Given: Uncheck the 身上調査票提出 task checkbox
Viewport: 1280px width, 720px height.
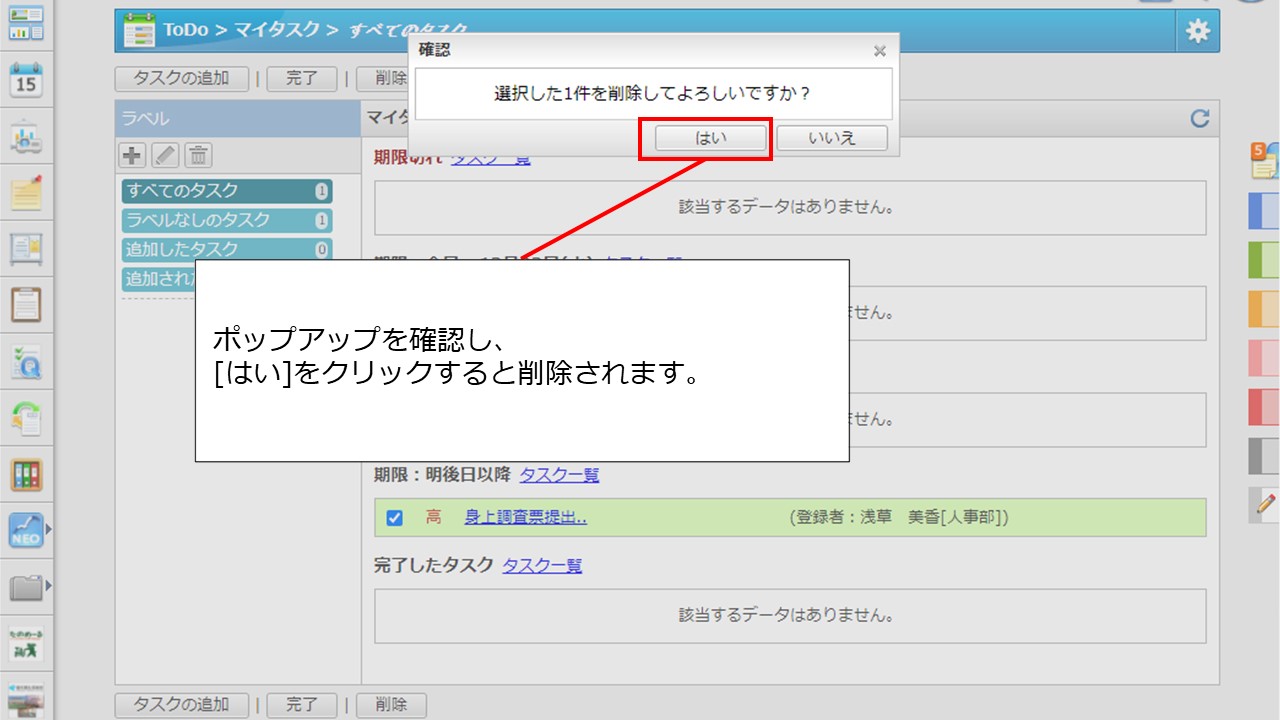Looking at the screenshot, I should [394, 518].
